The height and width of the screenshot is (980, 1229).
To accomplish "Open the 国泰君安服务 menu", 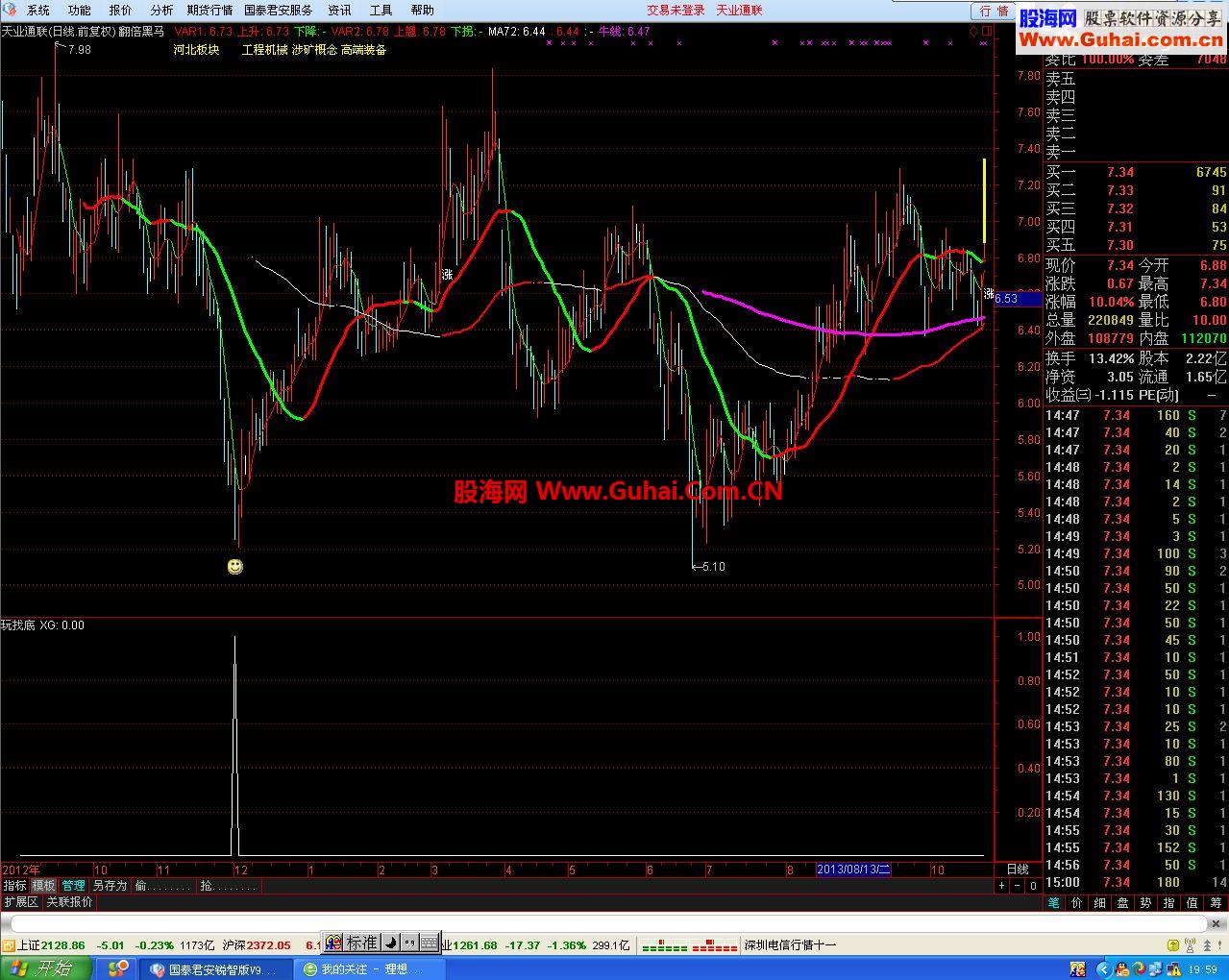I will (x=279, y=10).
